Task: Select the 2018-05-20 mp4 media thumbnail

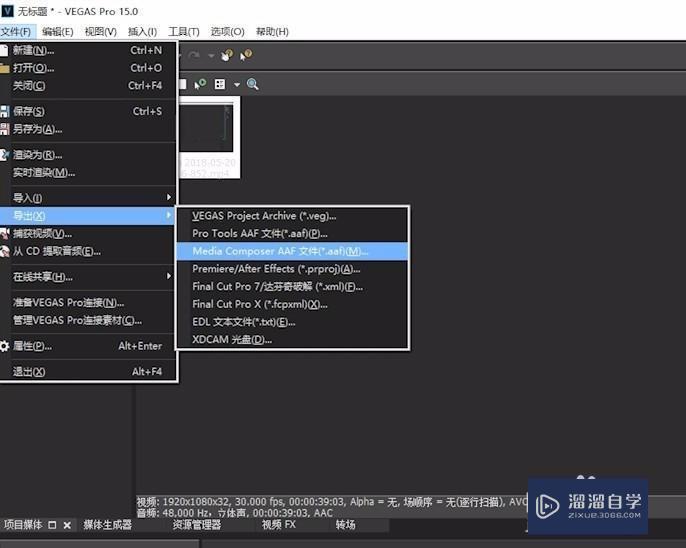Action: (x=209, y=137)
